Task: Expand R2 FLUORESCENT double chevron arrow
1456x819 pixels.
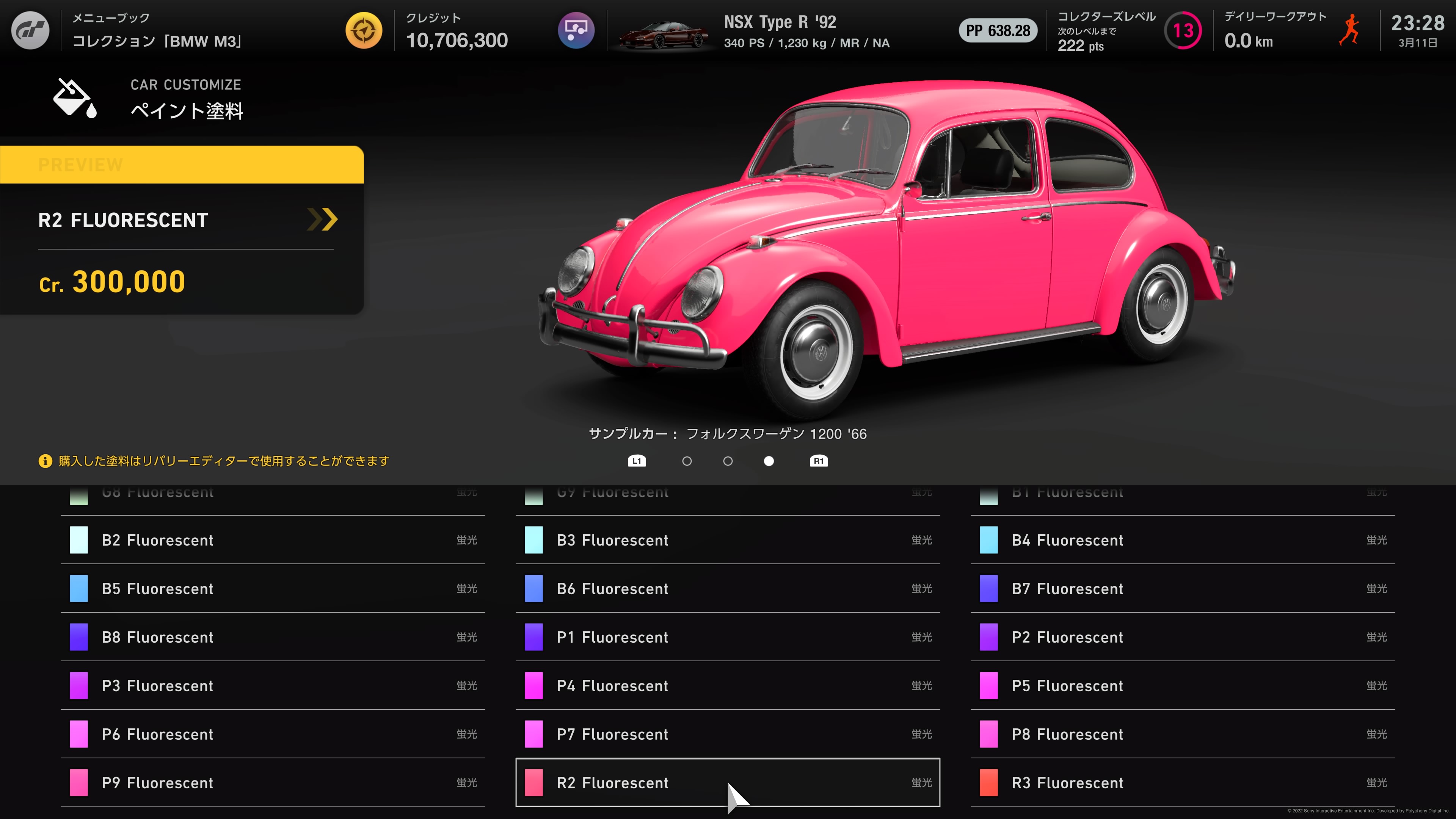Action: [x=322, y=219]
